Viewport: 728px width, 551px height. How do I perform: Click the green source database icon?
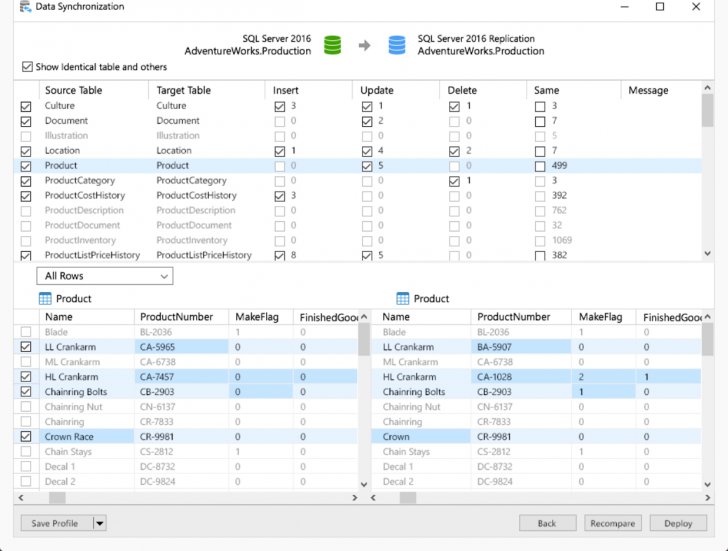click(332, 45)
